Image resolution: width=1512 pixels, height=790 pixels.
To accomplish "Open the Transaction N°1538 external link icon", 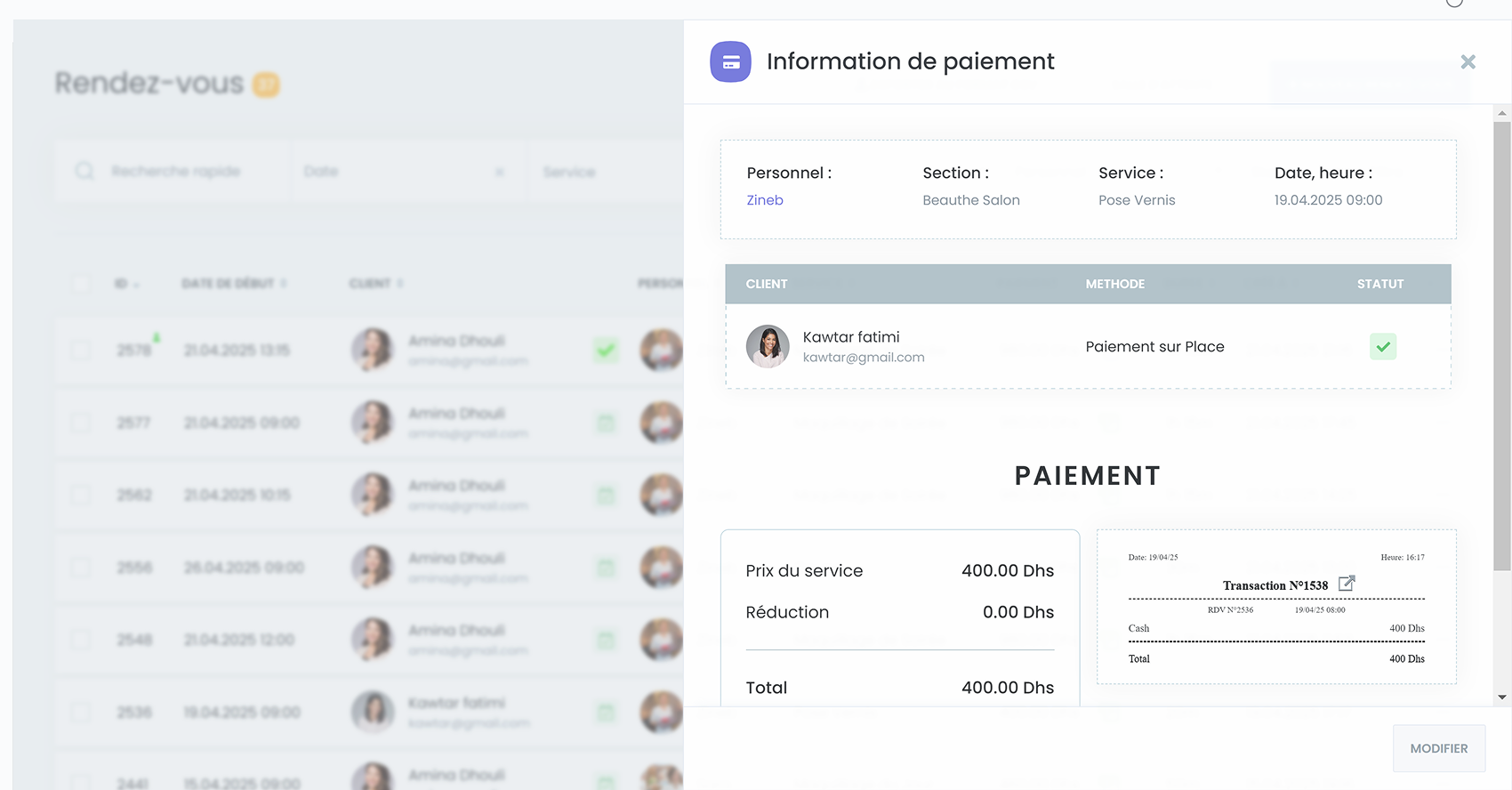I will click(x=1347, y=584).
